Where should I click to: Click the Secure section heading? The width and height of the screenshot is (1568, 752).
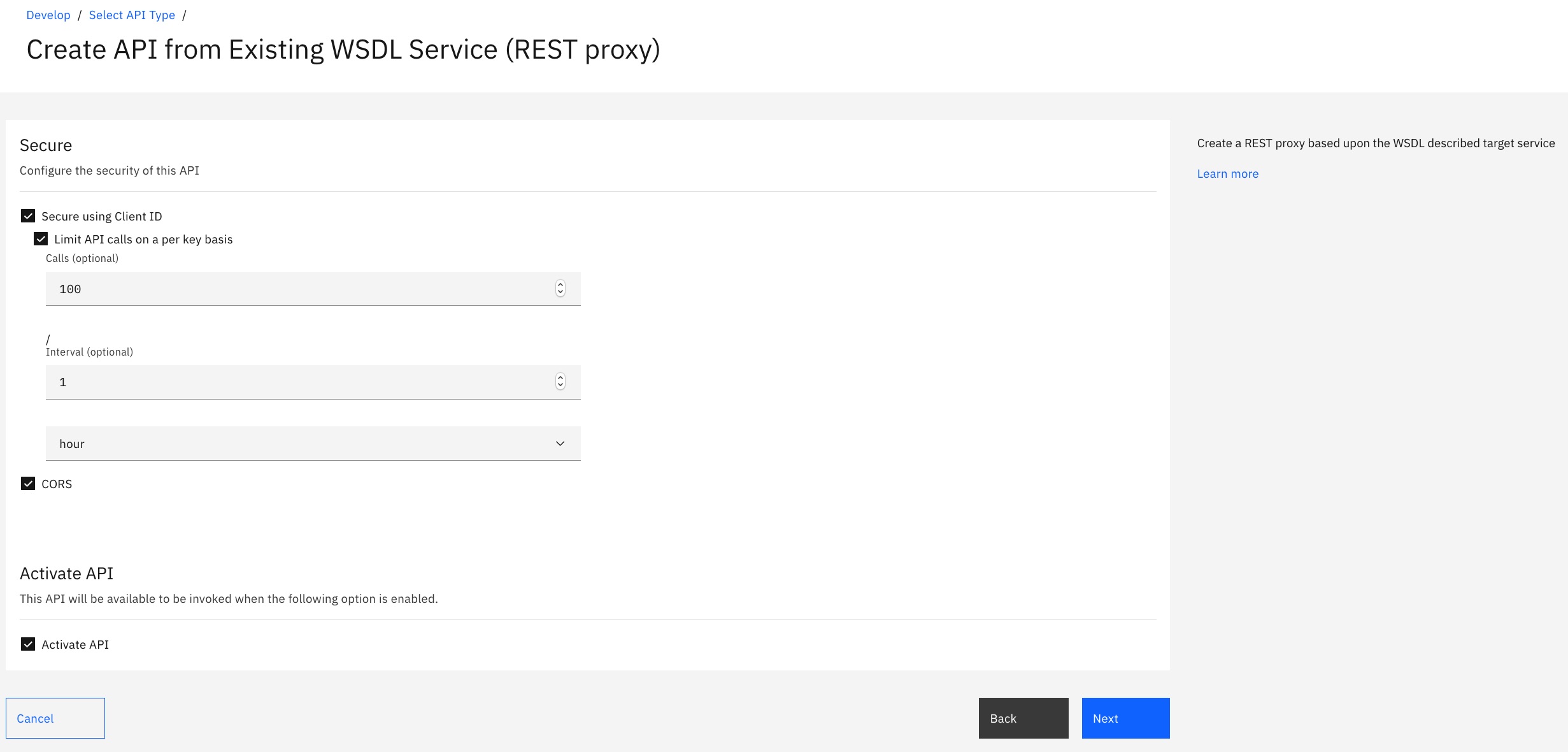point(46,145)
